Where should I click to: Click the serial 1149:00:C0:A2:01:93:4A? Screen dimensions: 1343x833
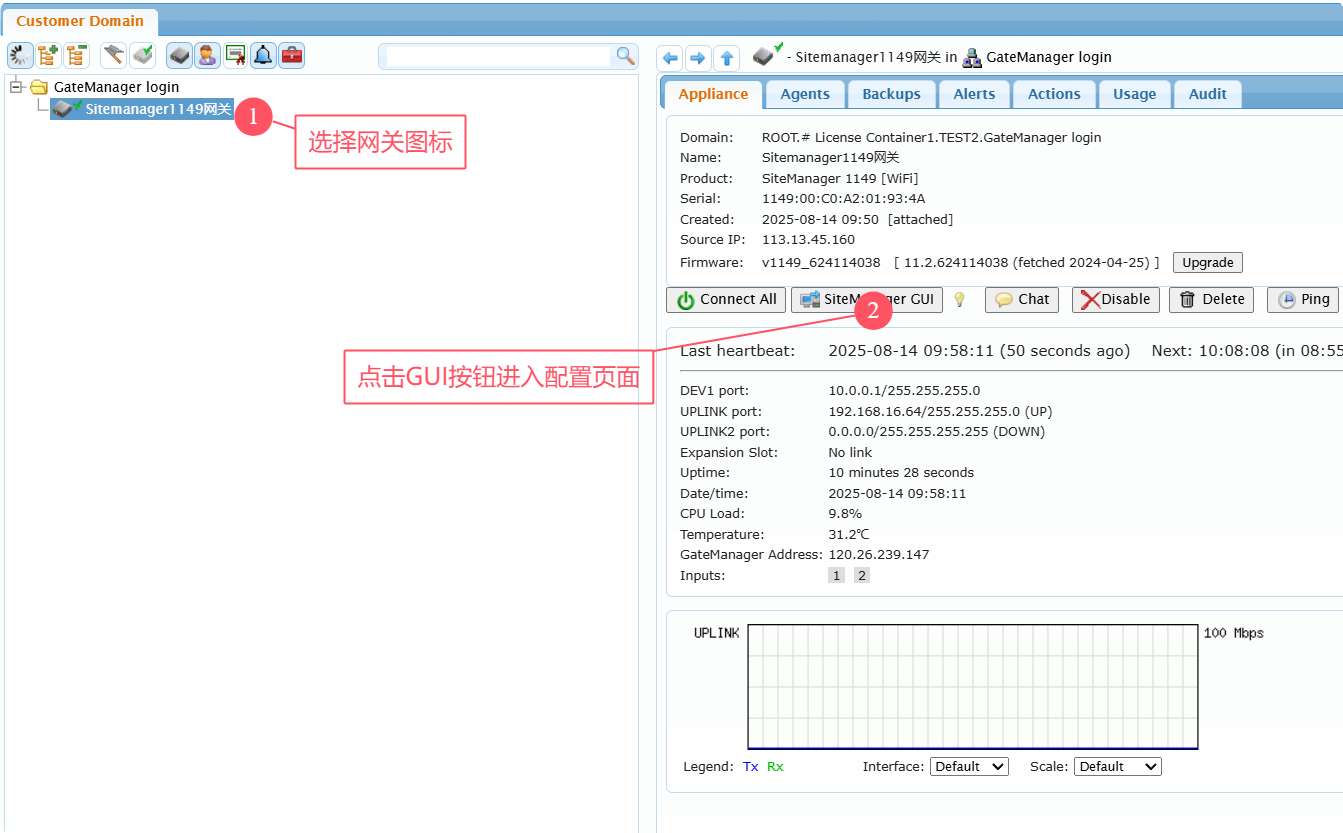(x=843, y=198)
